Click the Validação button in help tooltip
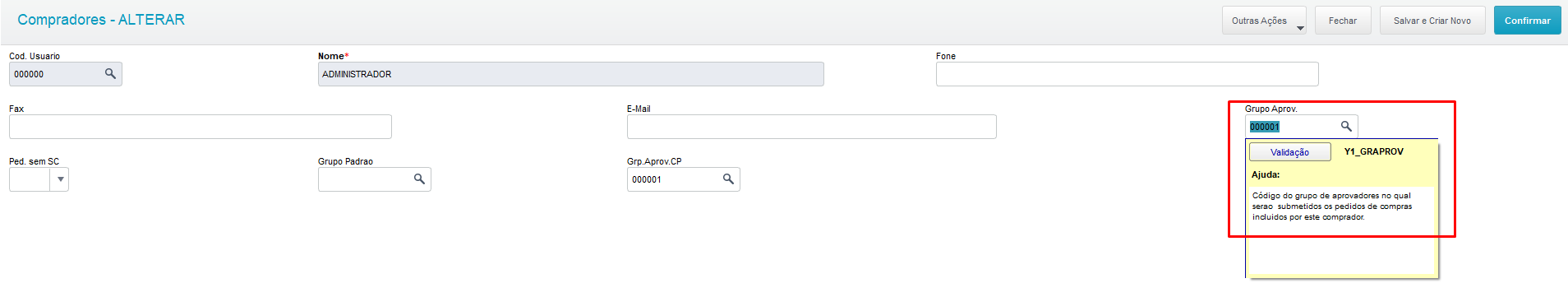The height and width of the screenshot is (297, 1568). click(x=1289, y=152)
